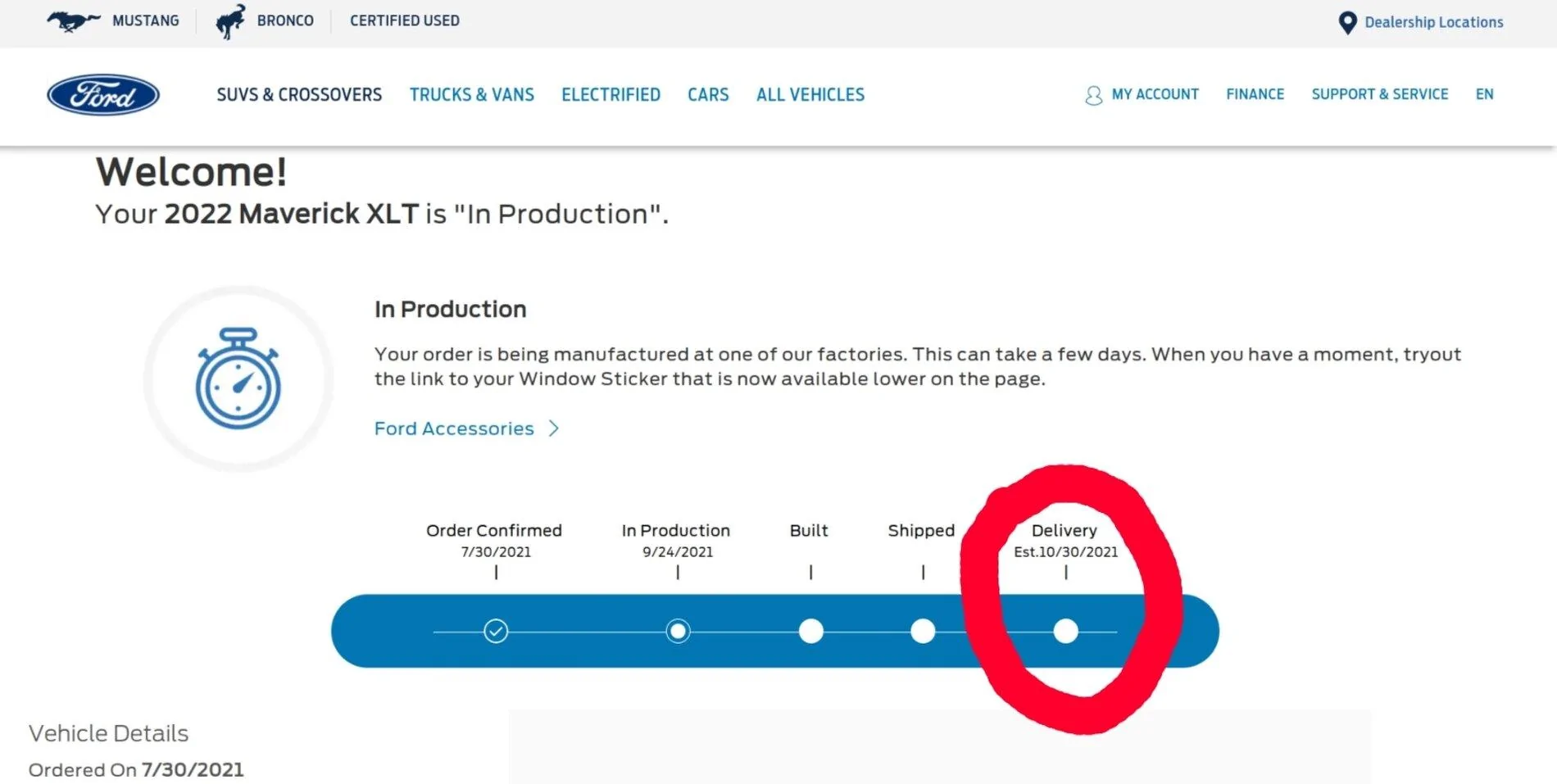1557x784 pixels.
Task: Open the Finance menu
Action: point(1255,94)
